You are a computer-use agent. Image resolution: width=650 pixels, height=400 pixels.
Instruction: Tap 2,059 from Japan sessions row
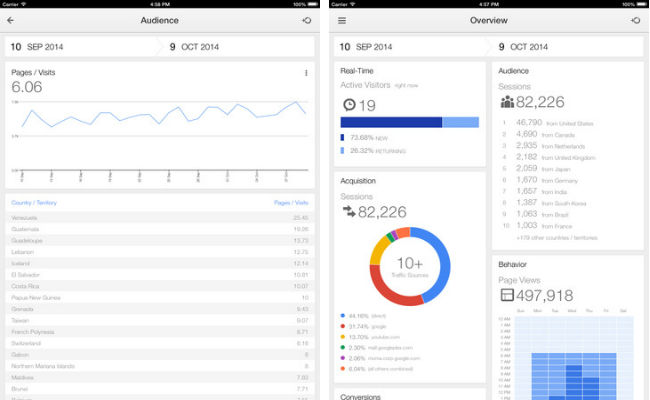point(537,168)
